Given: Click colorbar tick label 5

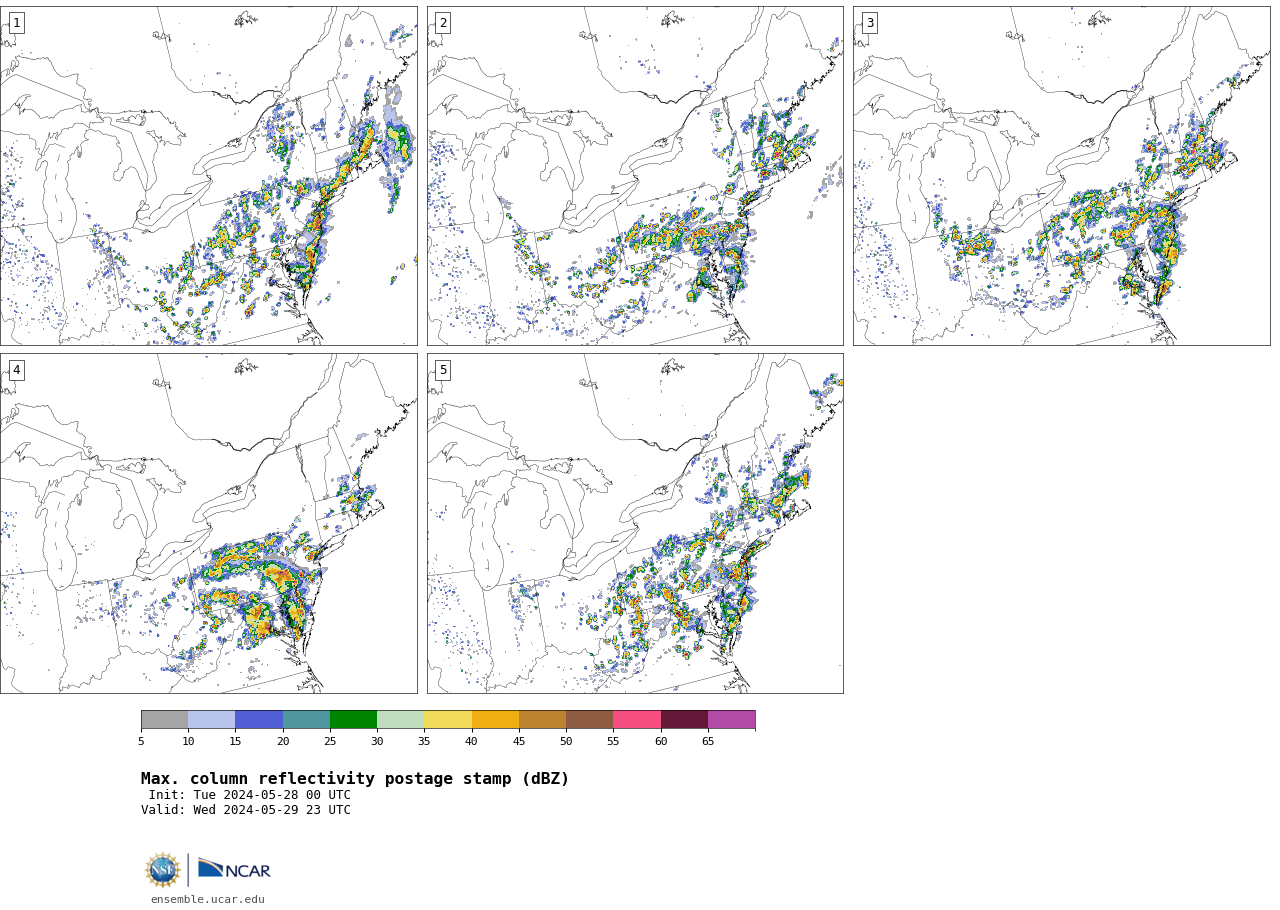Looking at the screenshot, I should (141, 741).
